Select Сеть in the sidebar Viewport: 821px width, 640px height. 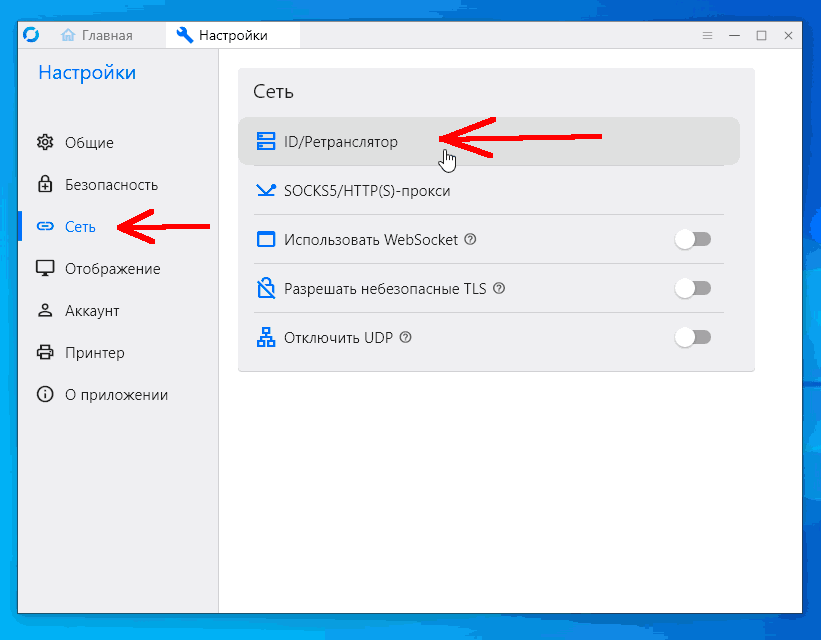118,226
